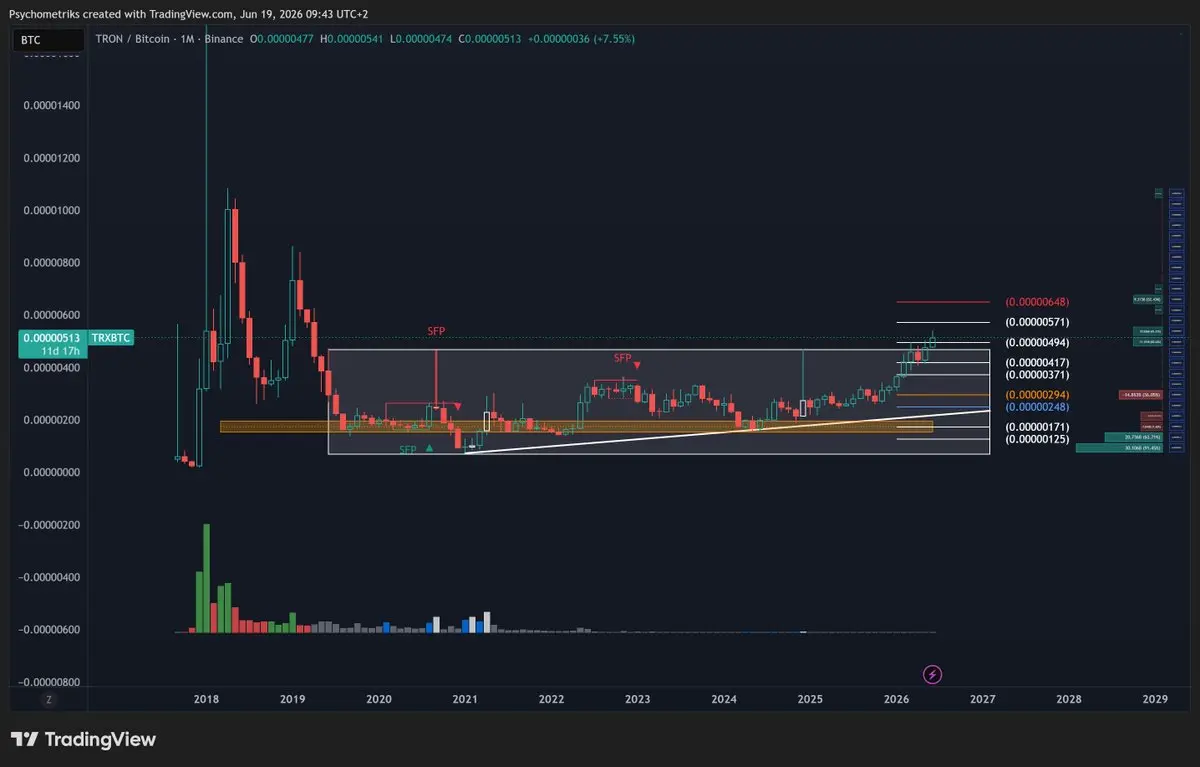Click the low value L0.00000474
This screenshot has width=1200, height=767.
[x=421, y=39]
